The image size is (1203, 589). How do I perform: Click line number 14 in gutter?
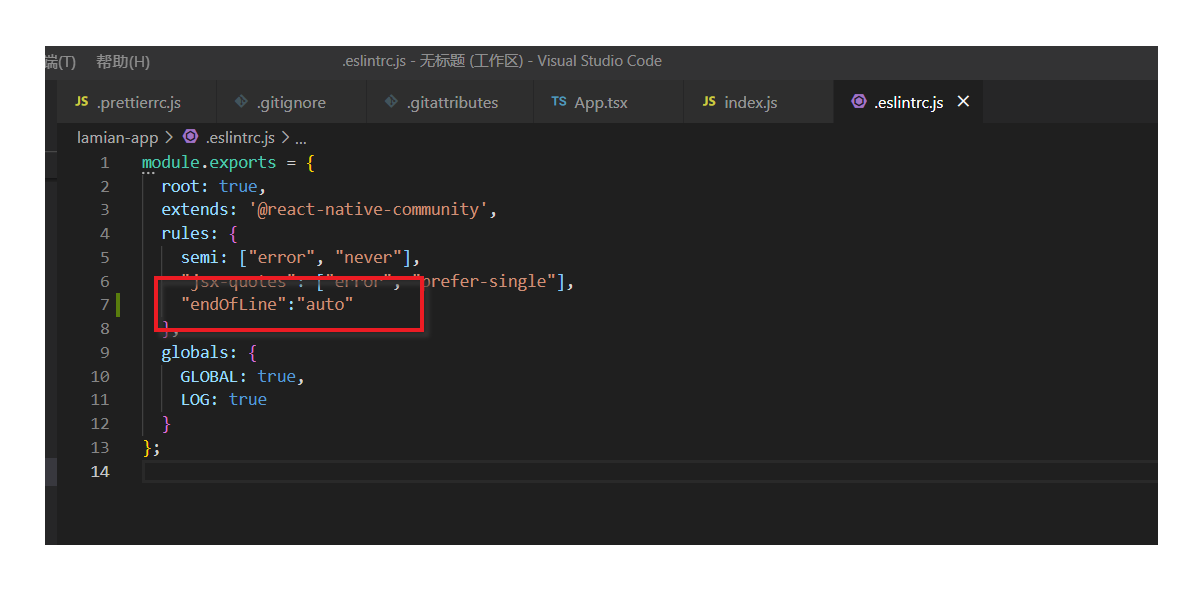tap(100, 470)
